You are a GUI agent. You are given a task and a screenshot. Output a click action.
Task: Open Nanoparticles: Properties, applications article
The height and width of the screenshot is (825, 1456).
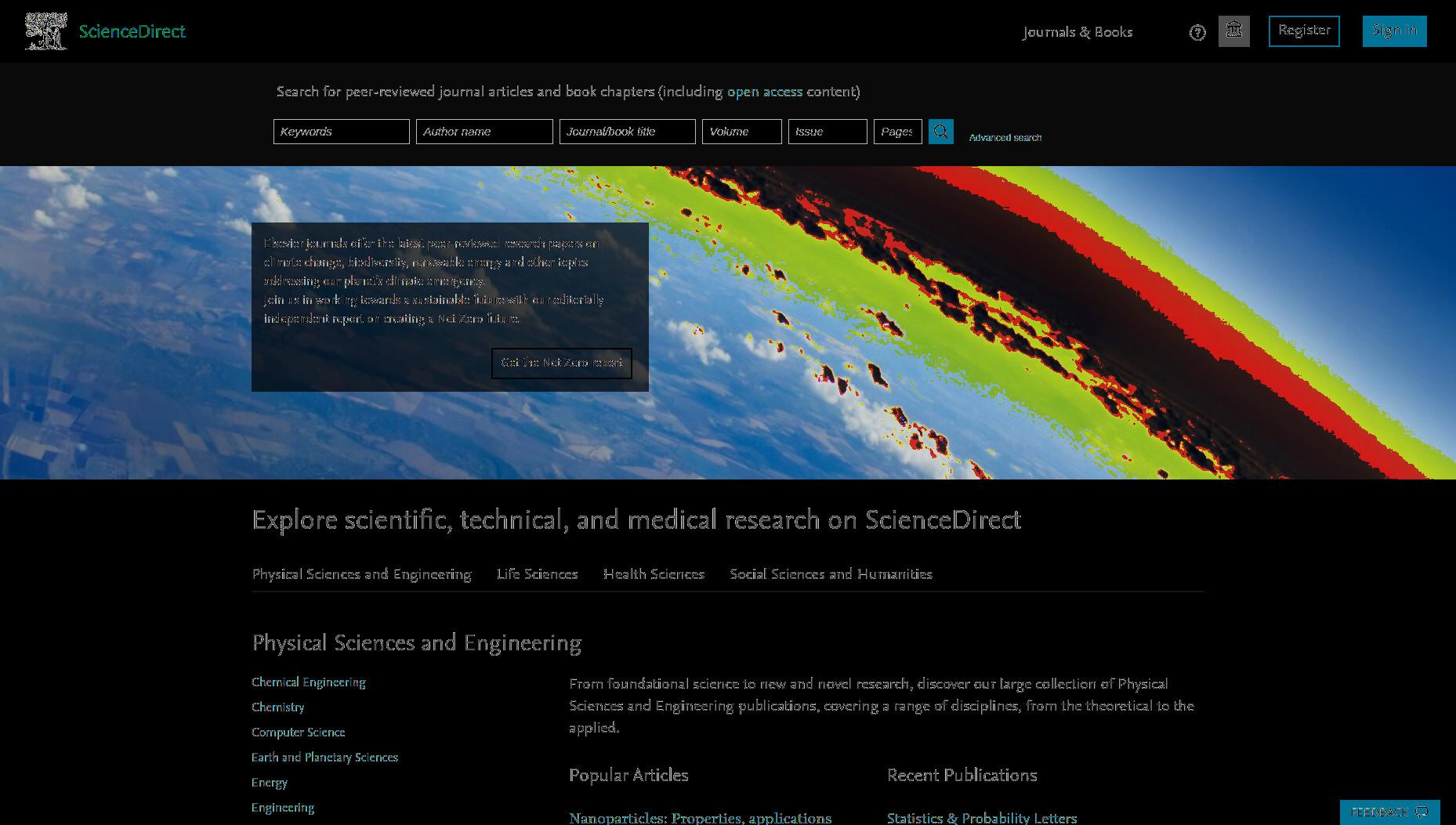pos(701,818)
